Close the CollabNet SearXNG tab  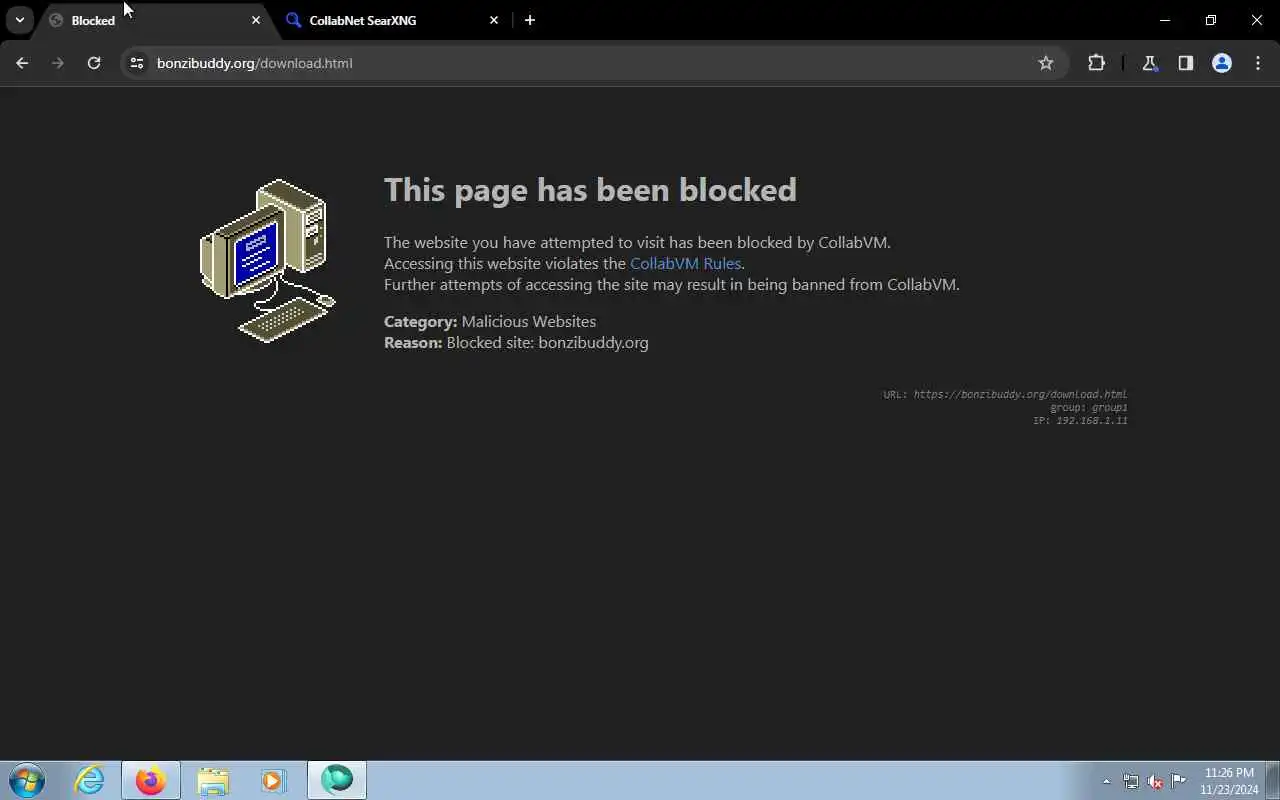pyautogui.click(x=494, y=20)
